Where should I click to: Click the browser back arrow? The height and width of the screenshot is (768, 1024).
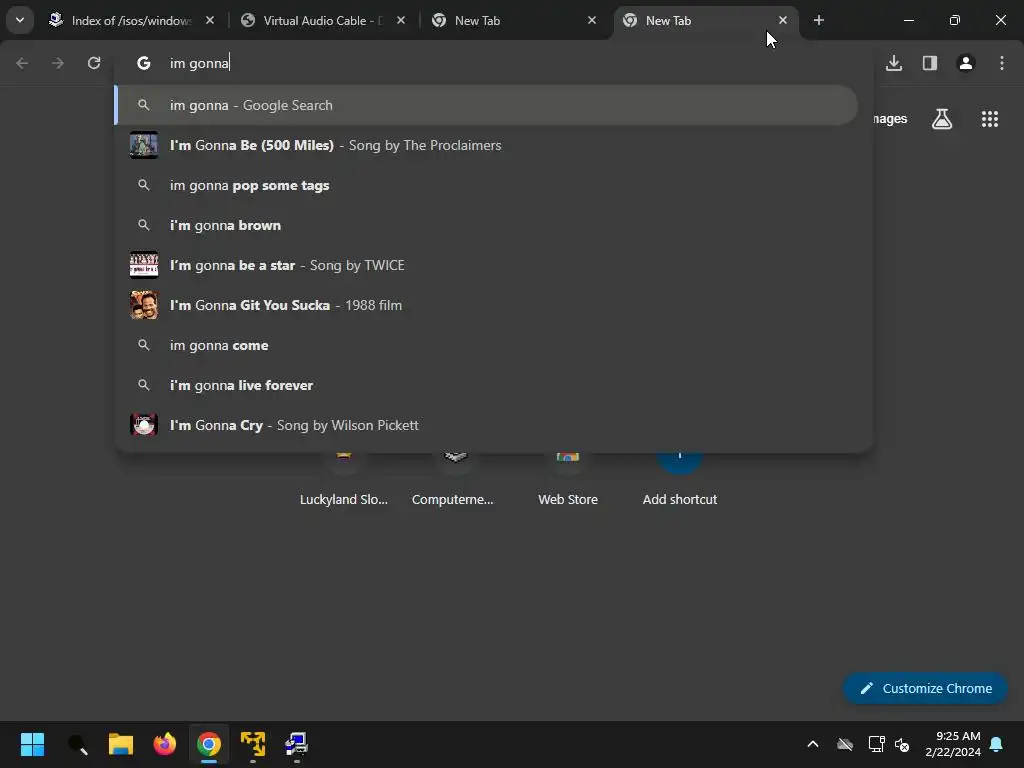point(22,63)
